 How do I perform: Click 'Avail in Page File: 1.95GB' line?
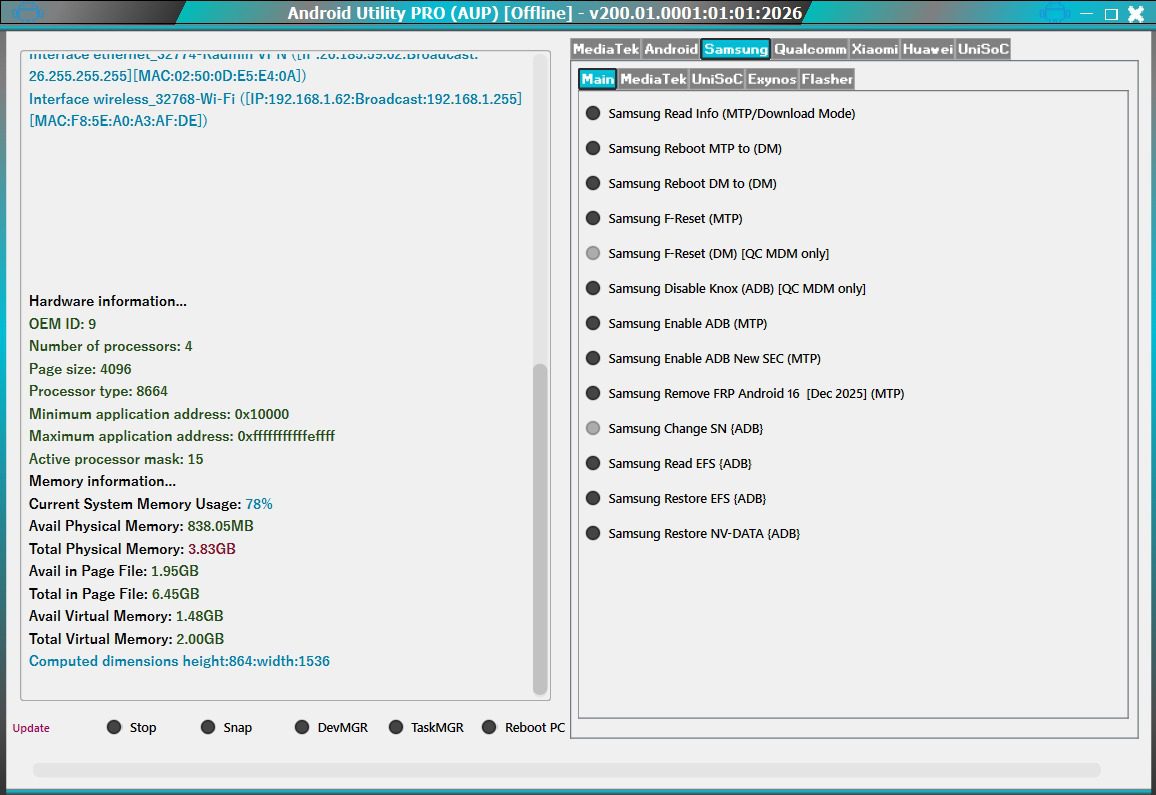[x=114, y=572]
